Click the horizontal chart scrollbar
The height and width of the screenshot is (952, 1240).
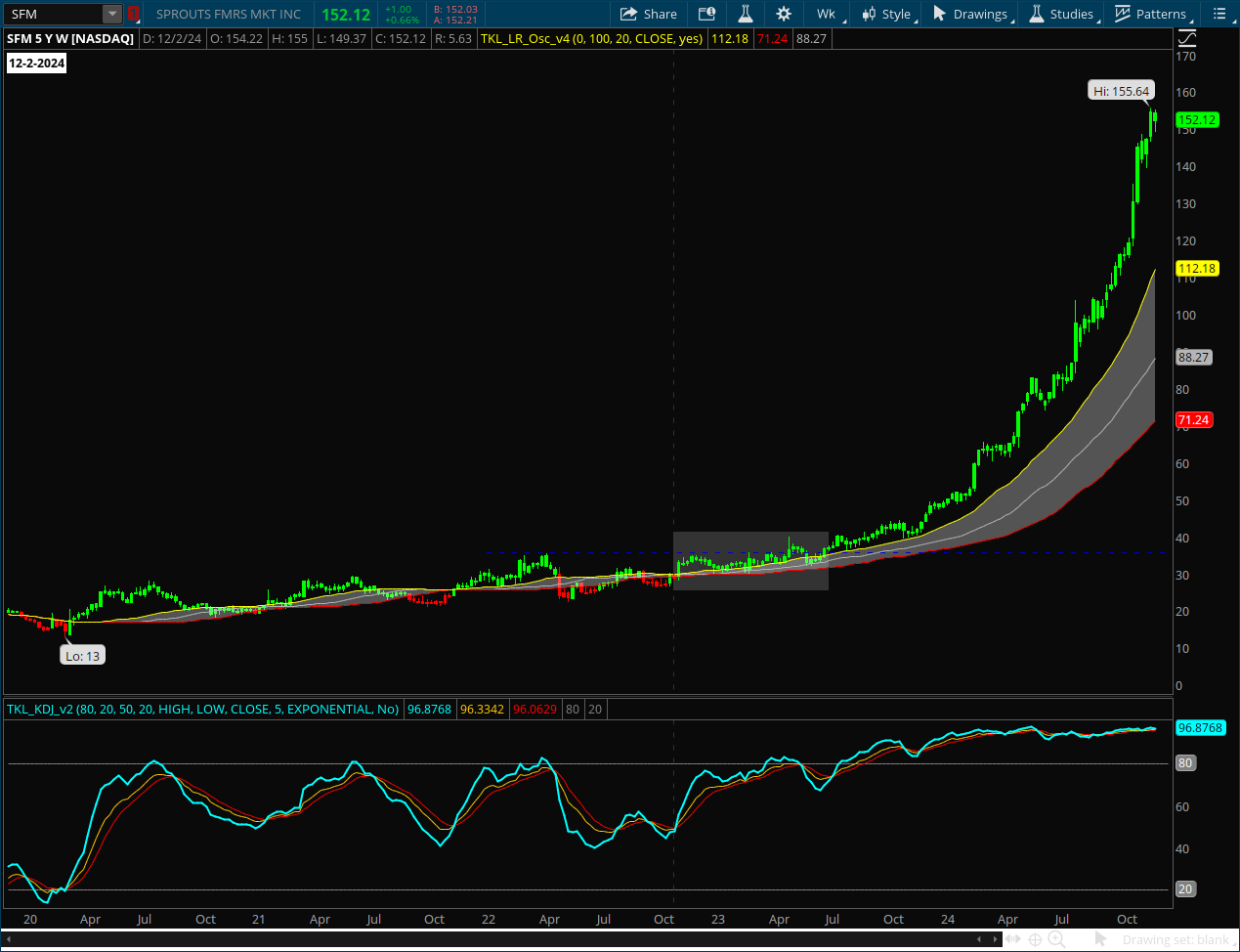[501, 939]
